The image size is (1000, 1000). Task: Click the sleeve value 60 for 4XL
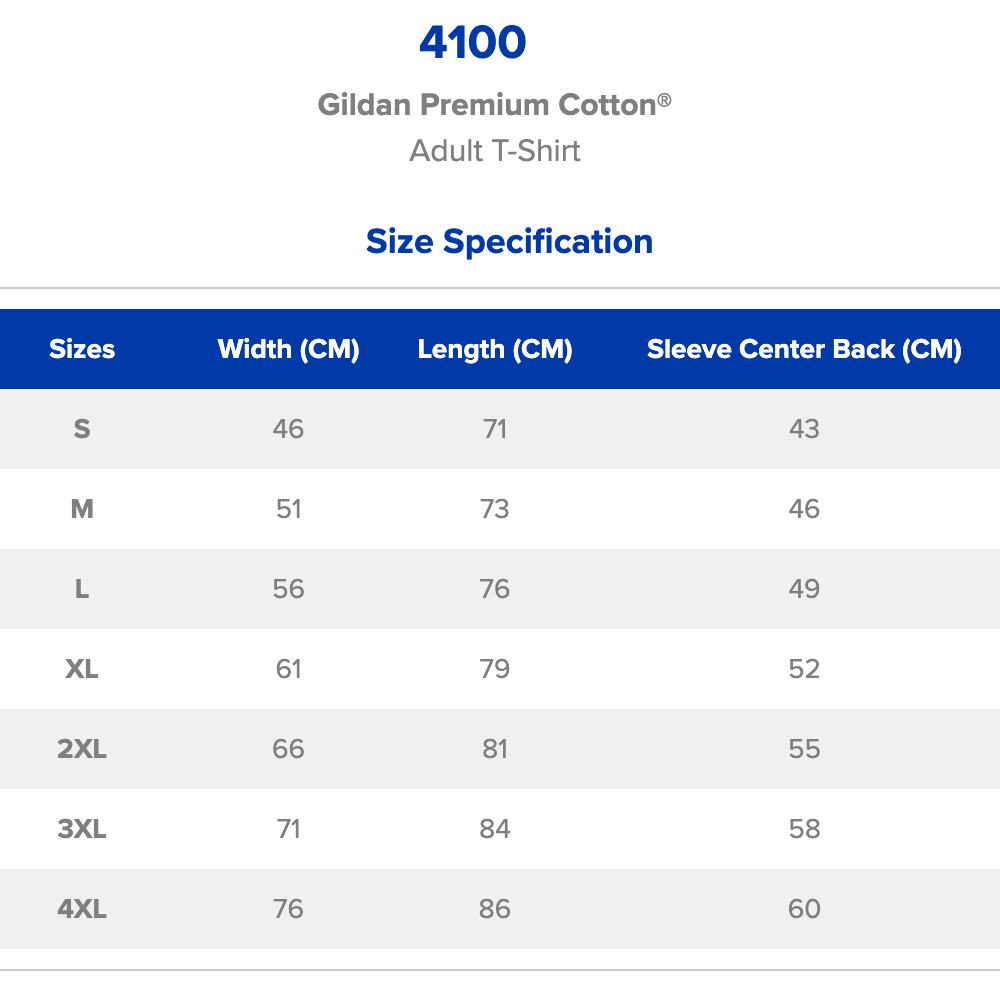[804, 909]
